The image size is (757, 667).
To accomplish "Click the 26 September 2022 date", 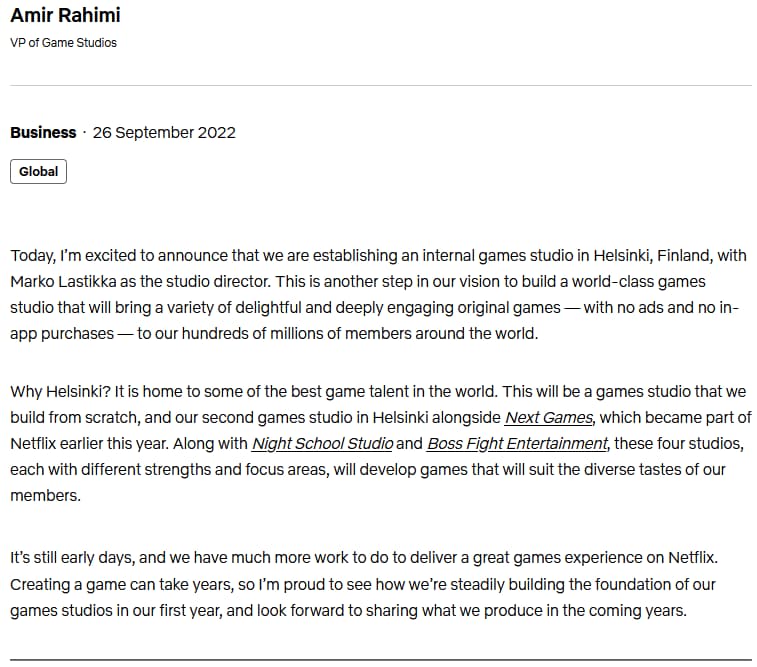I will (164, 132).
